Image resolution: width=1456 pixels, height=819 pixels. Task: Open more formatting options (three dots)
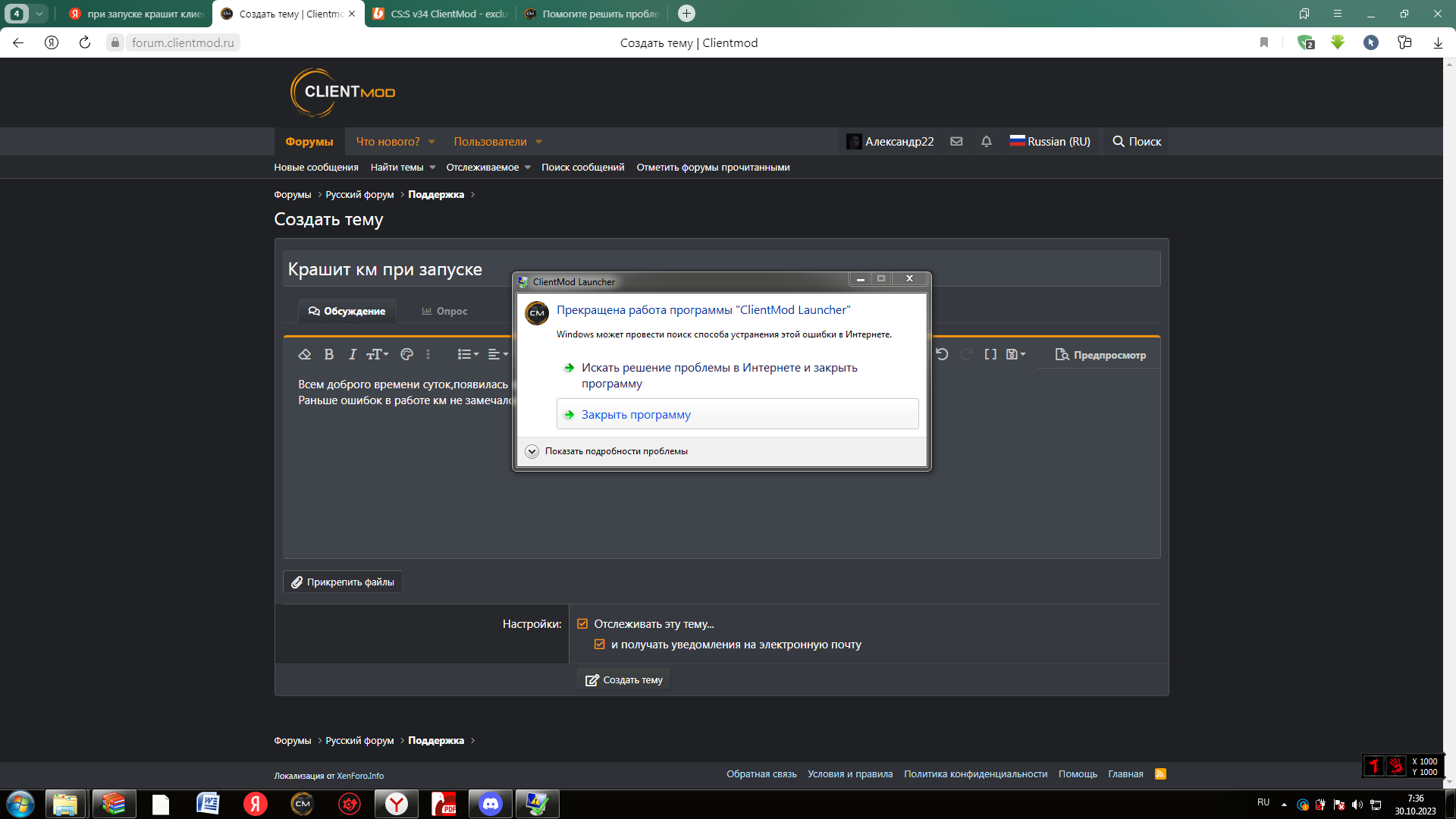(428, 354)
